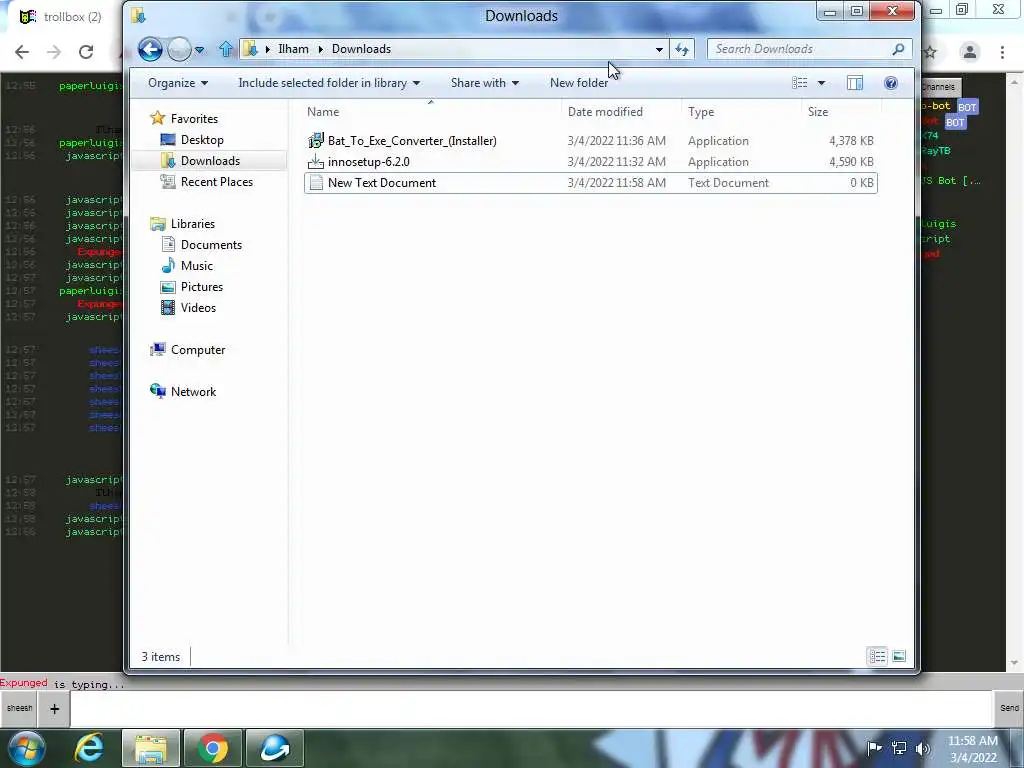The image size is (1024, 768).
Task: Click the Bat_To_Exe_Converter installer icon
Action: tap(316, 140)
